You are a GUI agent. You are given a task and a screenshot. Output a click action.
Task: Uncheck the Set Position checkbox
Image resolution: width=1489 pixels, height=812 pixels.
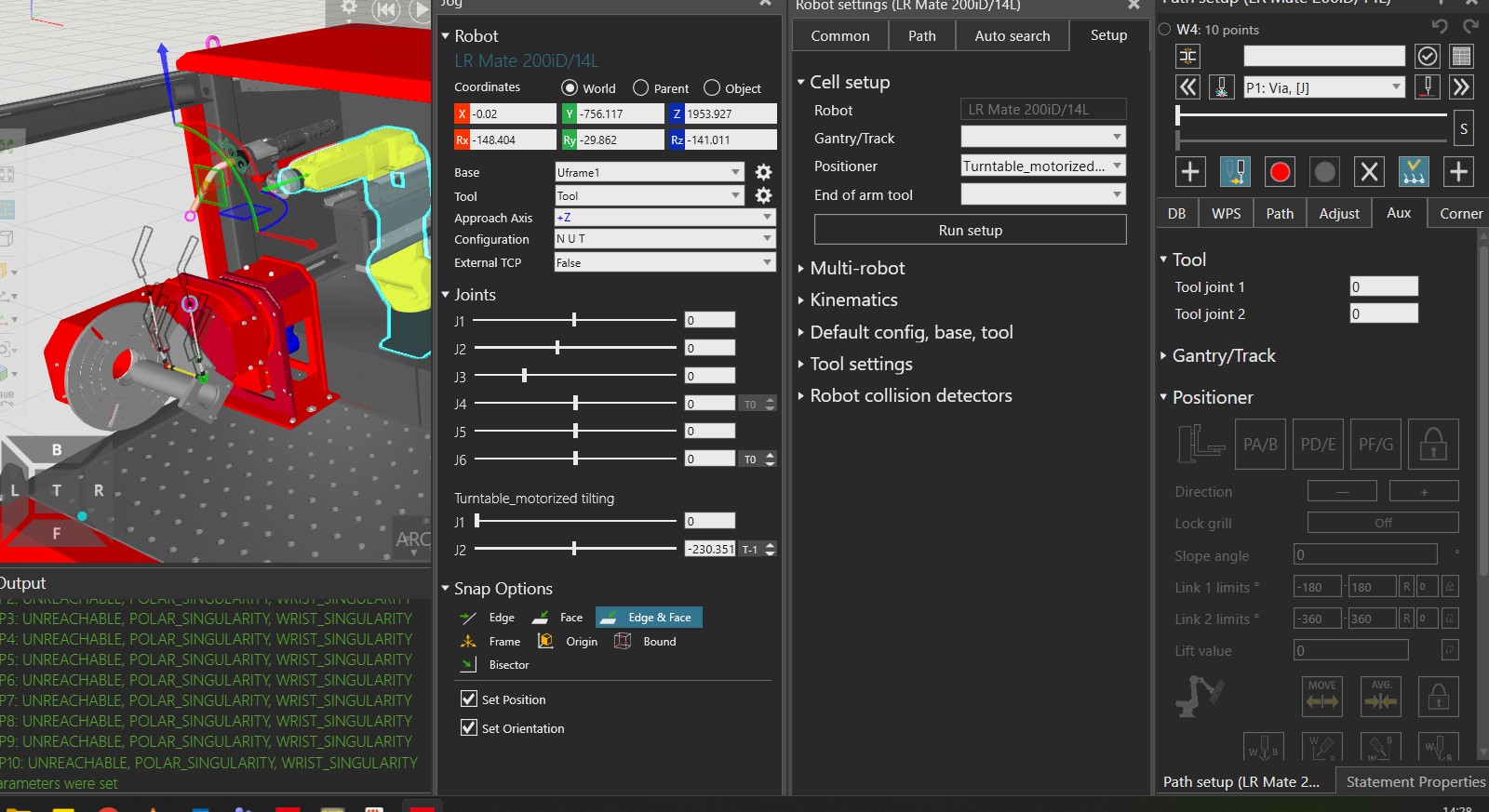click(x=469, y=699)
